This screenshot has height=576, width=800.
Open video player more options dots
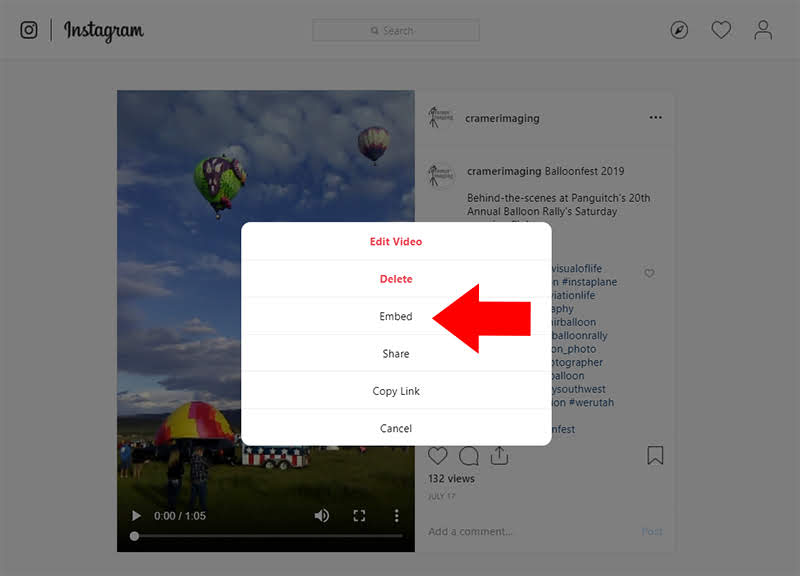(396, 516)
